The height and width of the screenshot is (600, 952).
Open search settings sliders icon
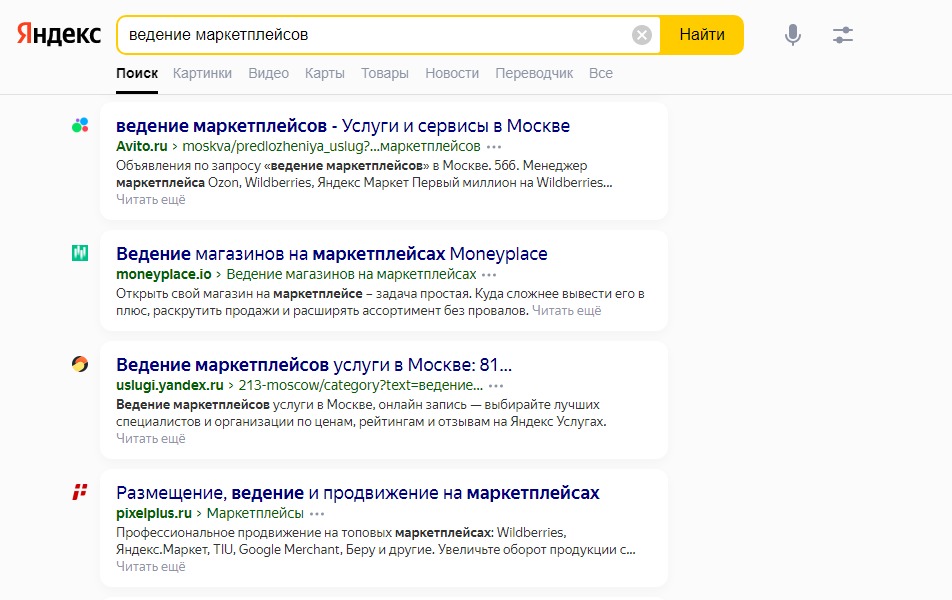pyautogui.click(x=843, y=35)
